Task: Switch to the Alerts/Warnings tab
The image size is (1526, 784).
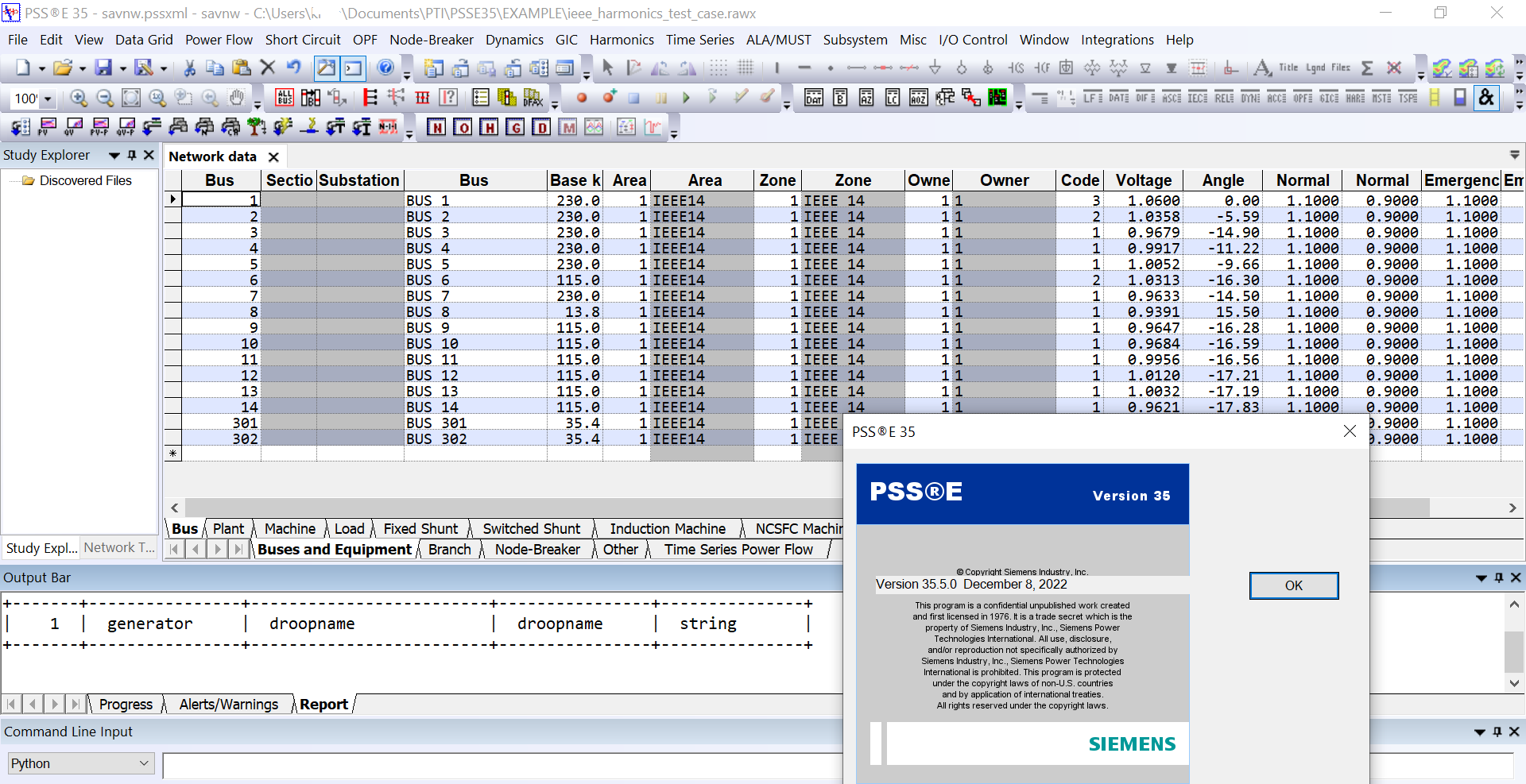Action: tap(229, 704)
